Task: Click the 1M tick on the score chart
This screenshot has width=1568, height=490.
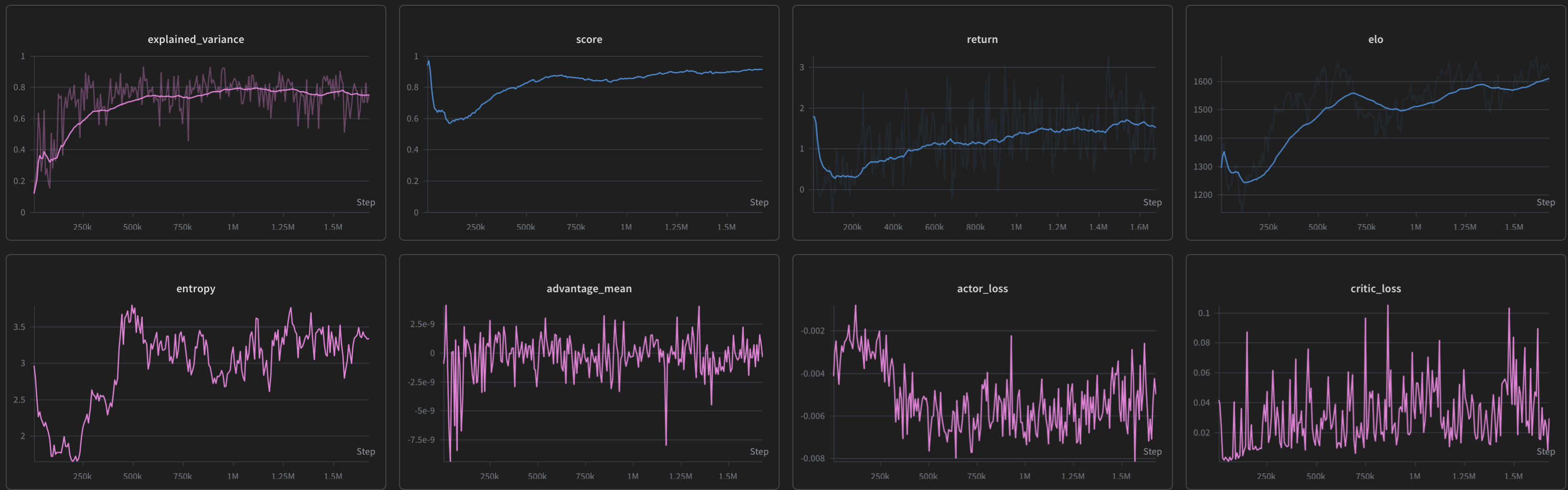Action: tap(626, 227)
